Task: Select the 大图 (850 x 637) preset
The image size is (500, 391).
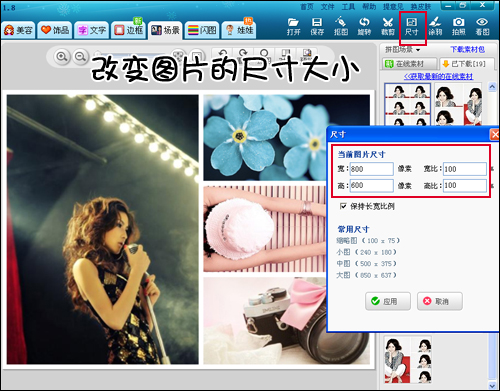Action: 366,275
